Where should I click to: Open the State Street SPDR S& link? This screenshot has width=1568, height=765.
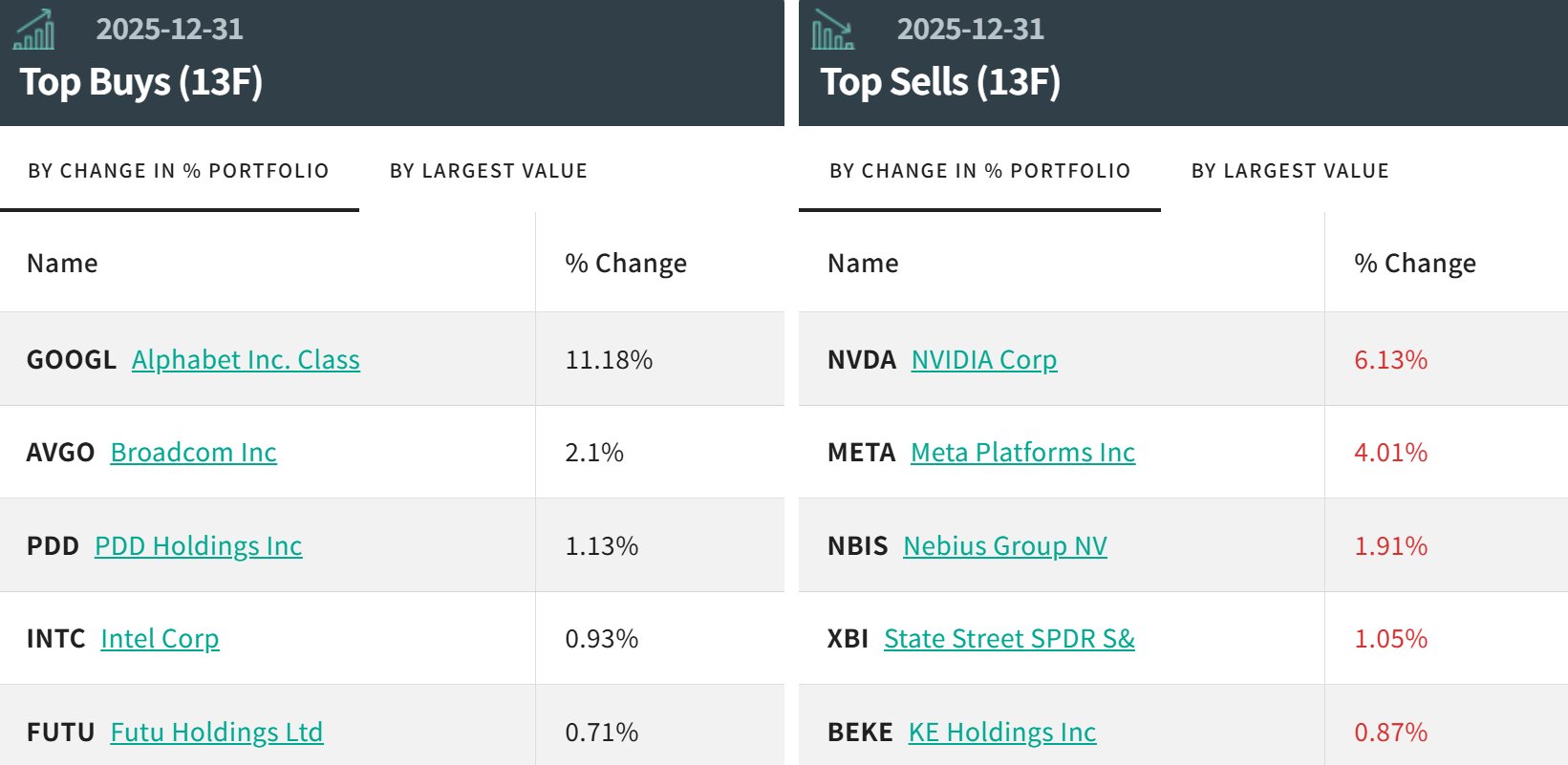pyautogui.click(x=1009, y=639)
